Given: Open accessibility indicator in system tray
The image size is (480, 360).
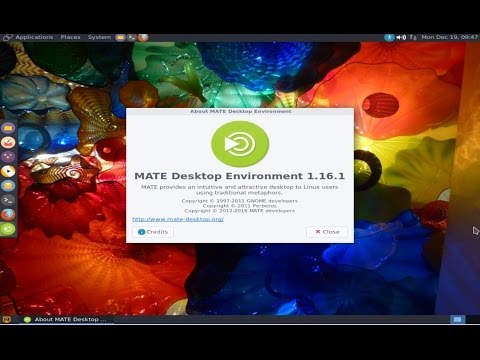Looking at the screenshot, I should 389,37.
